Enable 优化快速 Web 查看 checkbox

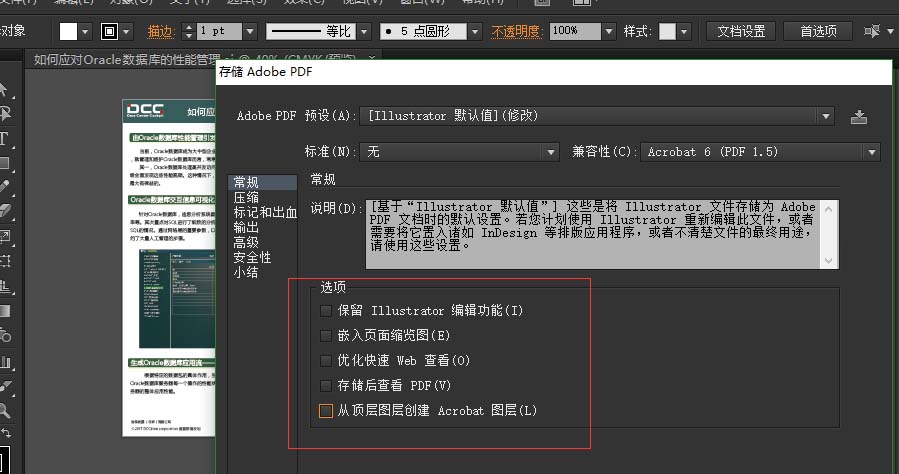(x=326, y=361)
